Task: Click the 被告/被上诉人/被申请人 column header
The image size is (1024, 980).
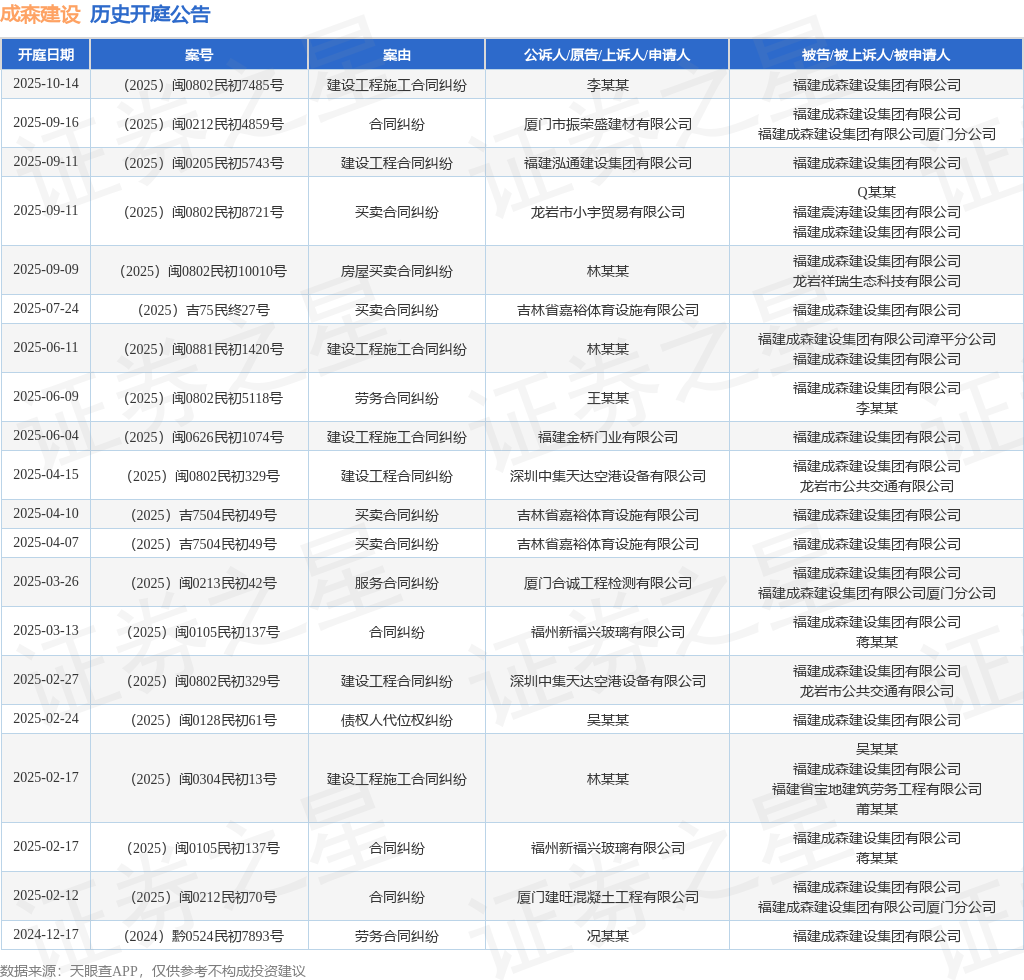Action: point(876,55)
